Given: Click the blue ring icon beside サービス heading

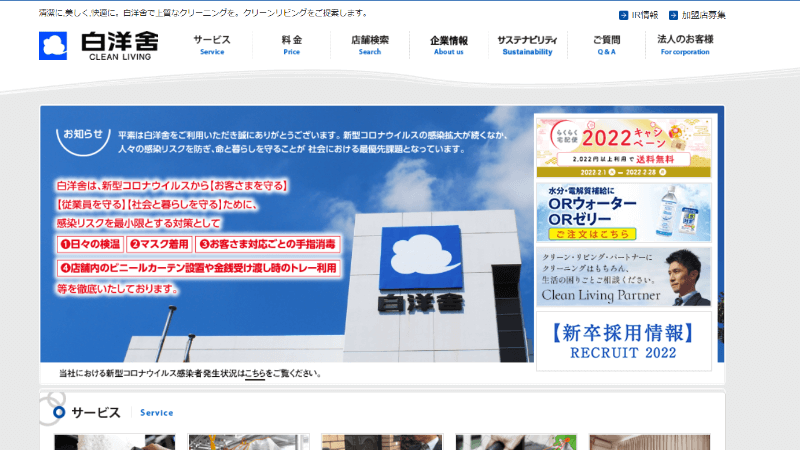Looking at the screenshot, I should tap(59, 412).
